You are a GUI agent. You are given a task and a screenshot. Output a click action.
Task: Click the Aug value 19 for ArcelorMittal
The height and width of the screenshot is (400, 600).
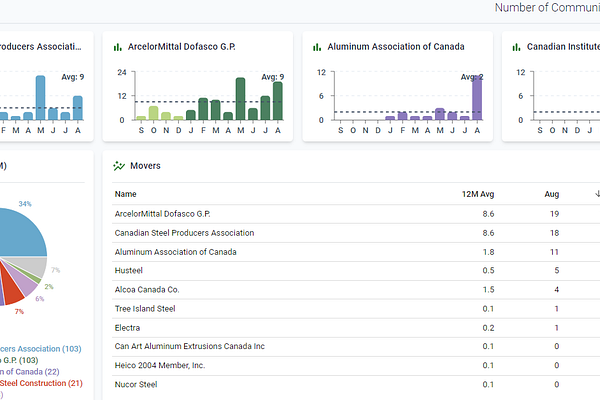click(554, 214)
